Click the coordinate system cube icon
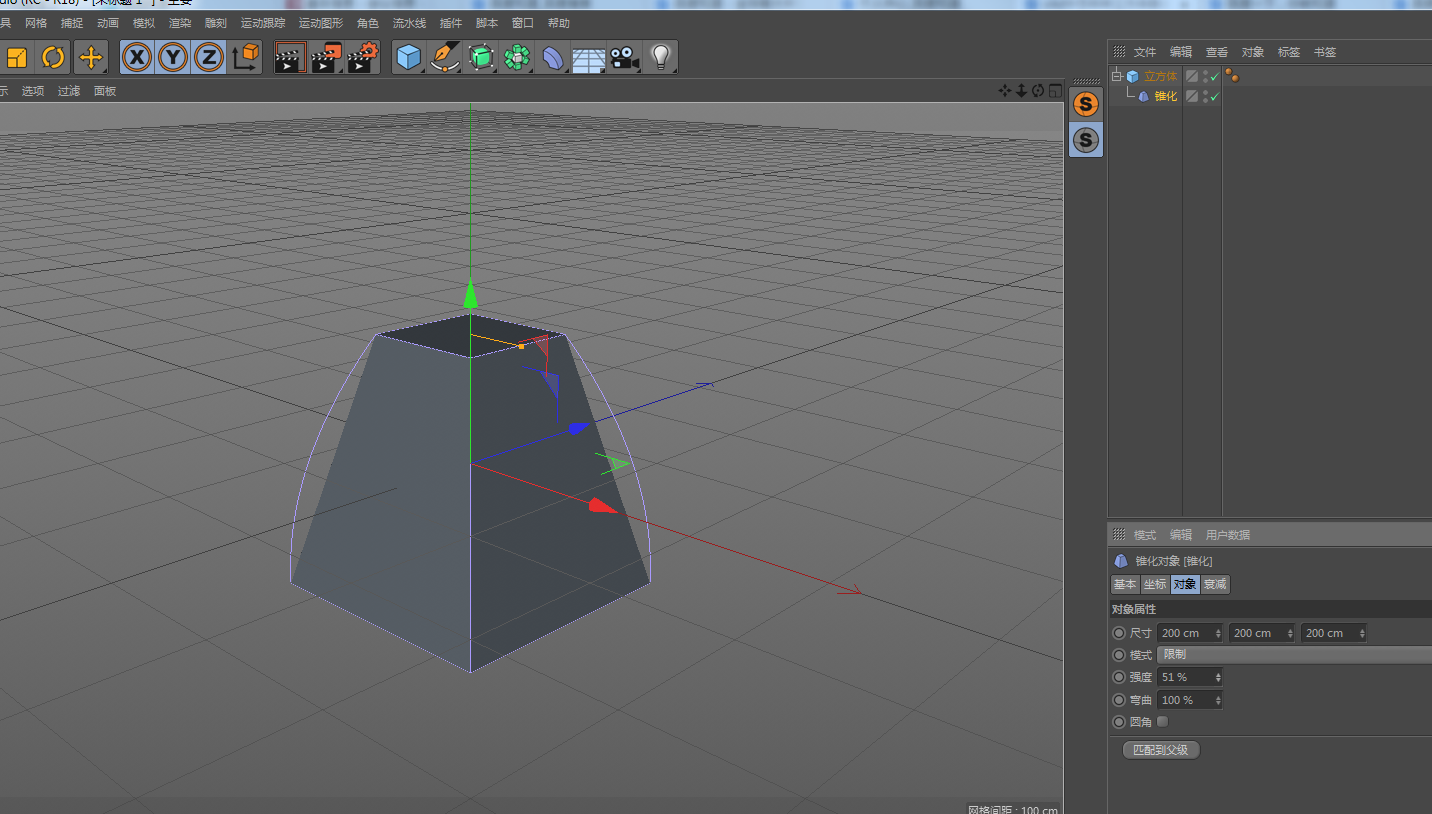The height and width of the screenshot is (814, 1432). [x=246, y=57]
